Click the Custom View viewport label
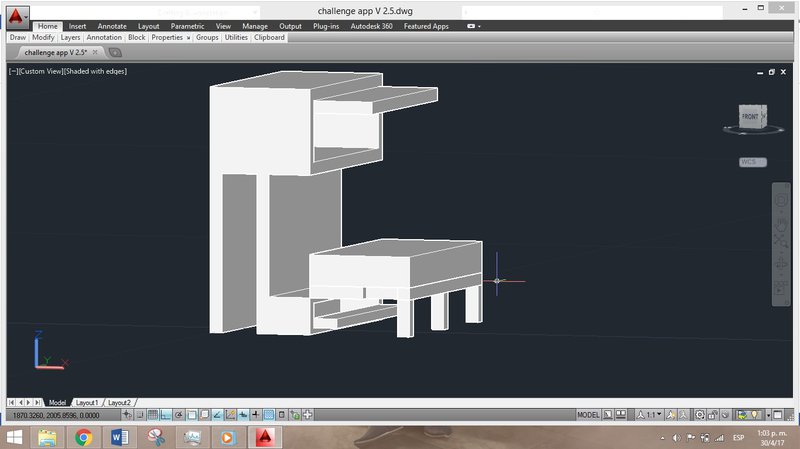Viewport: 800px width, 449px height. click(40, 71)
